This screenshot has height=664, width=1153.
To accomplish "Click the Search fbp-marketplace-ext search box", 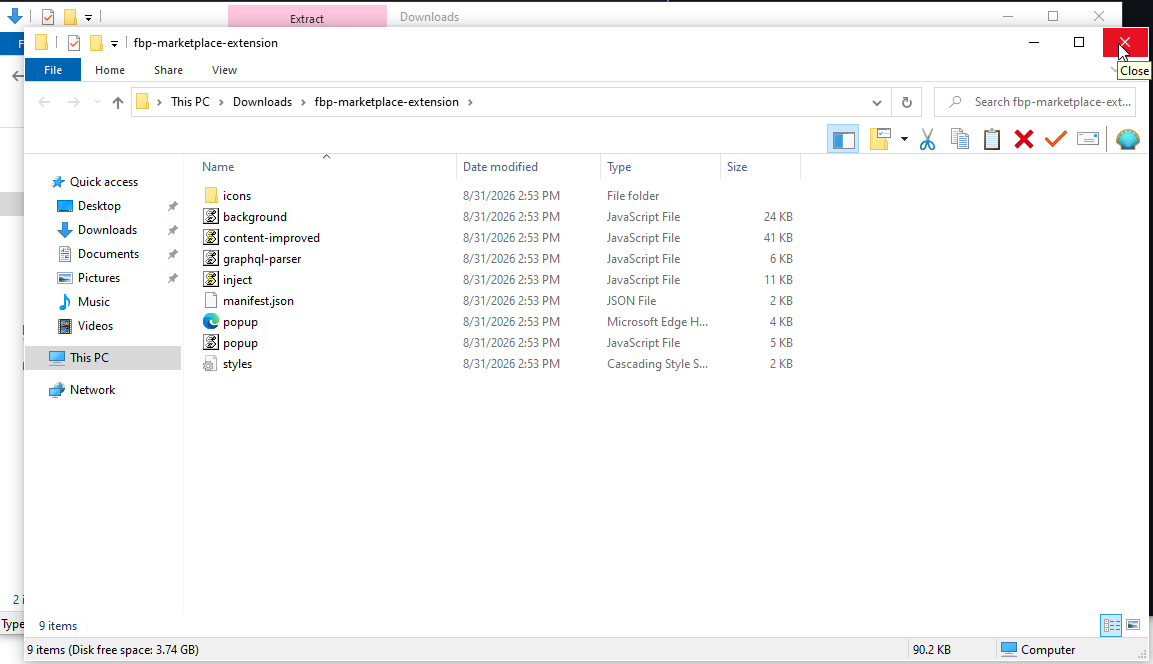I will [x=1035, y=102].
